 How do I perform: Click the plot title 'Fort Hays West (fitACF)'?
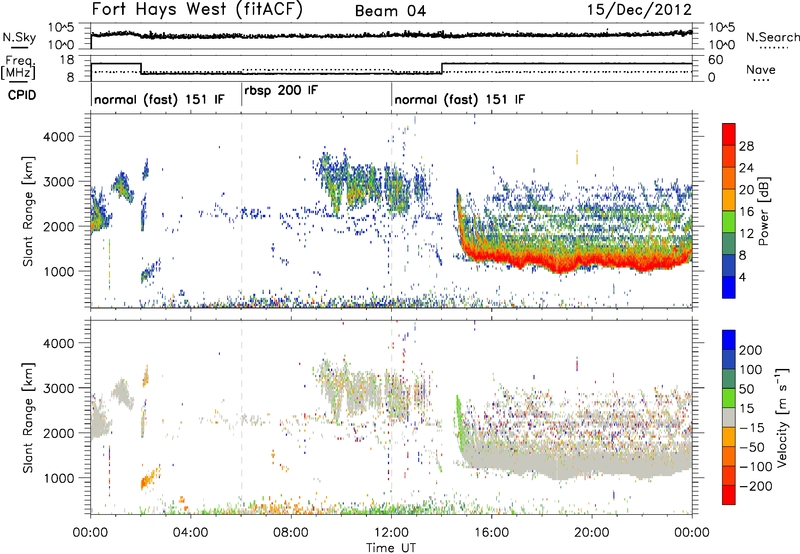[197, 10]
